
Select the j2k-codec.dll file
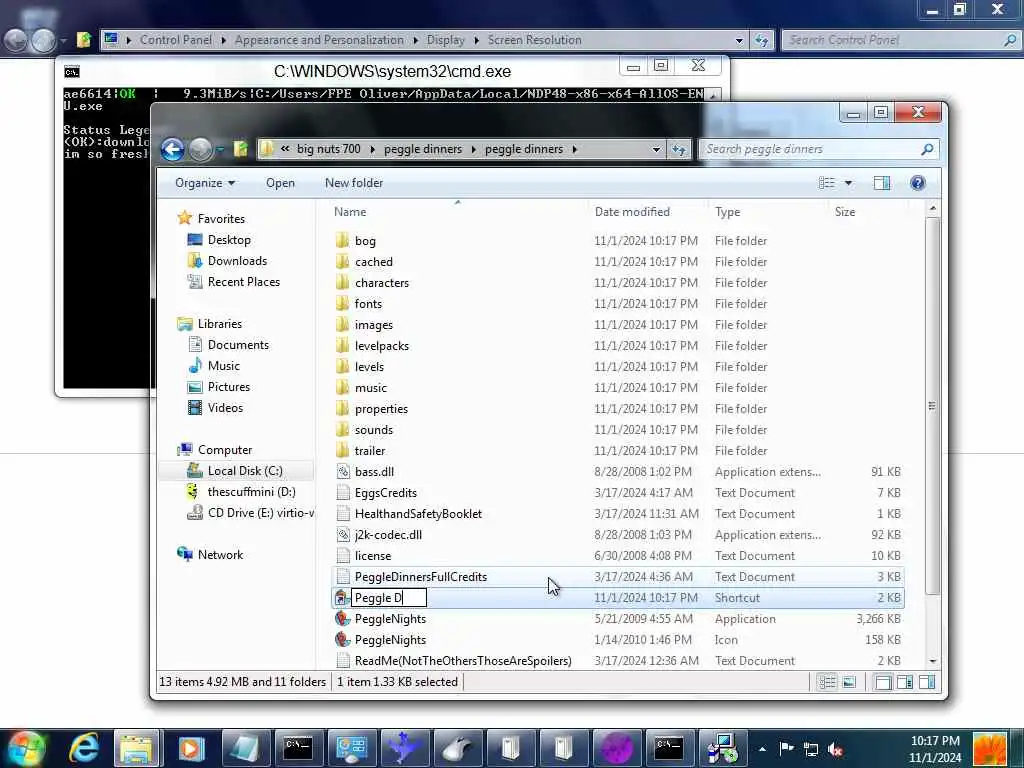[x=388, y=535]
